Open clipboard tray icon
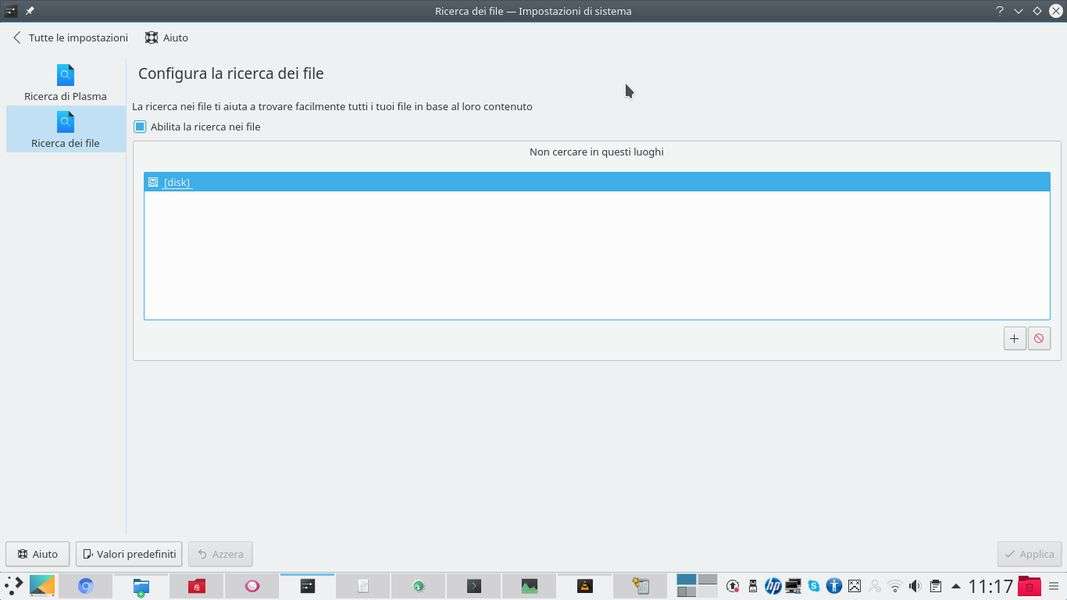 936,586
